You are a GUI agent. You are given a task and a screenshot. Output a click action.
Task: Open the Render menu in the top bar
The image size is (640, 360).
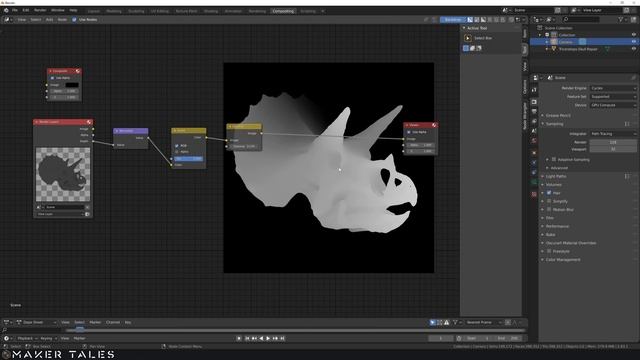point(40,10)
